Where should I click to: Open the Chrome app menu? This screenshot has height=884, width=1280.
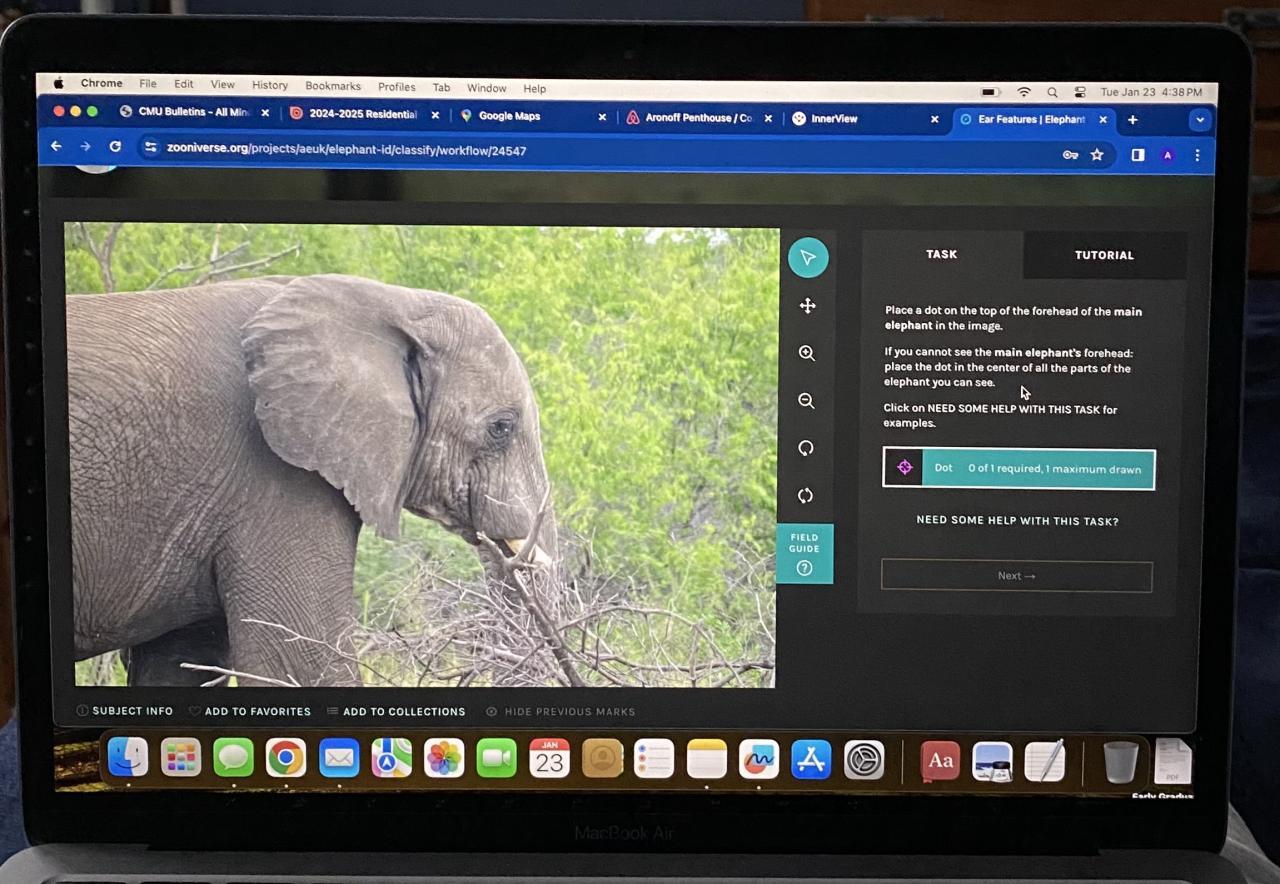(101, 84)
